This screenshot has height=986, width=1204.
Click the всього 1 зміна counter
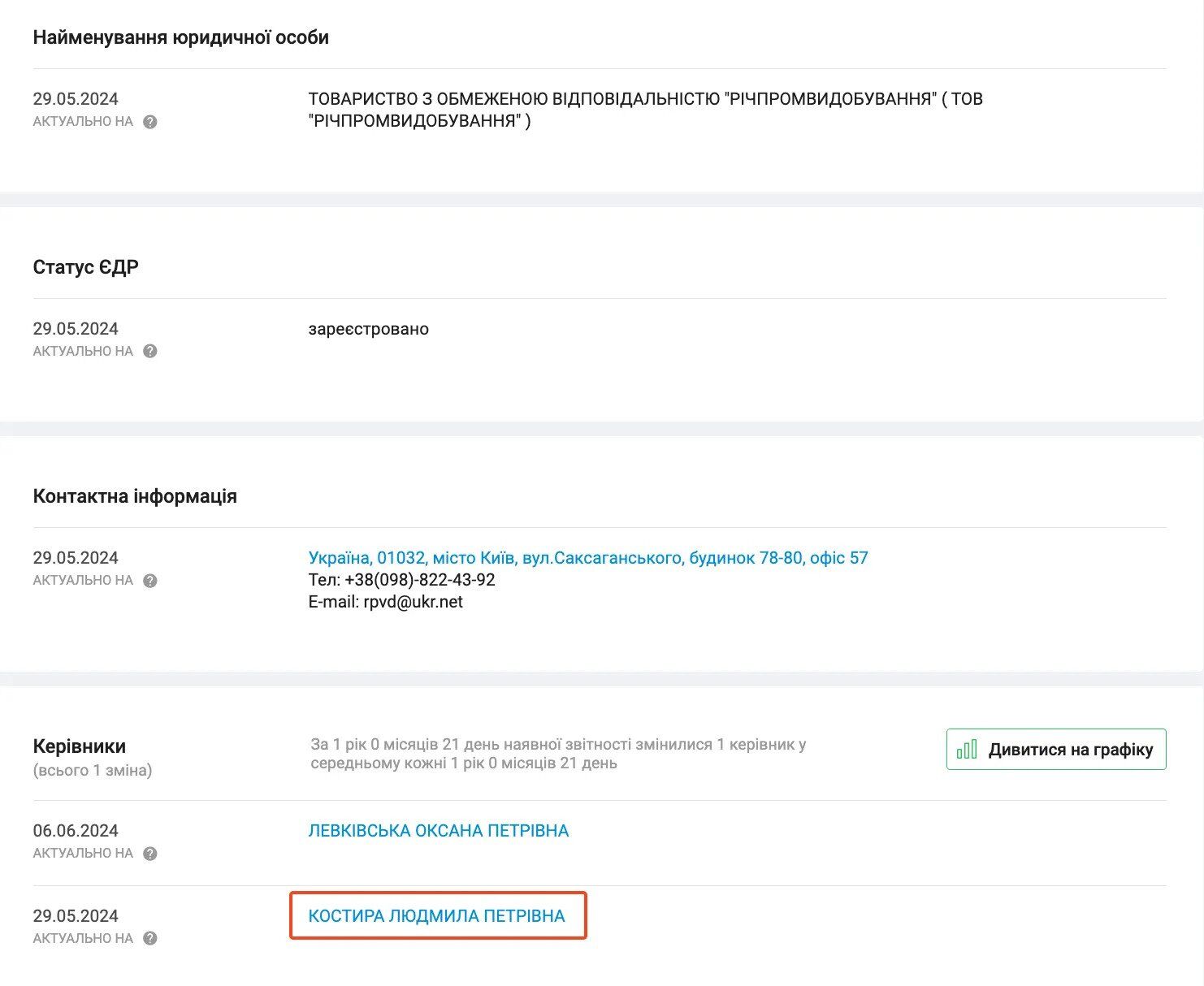click(93, 770)
